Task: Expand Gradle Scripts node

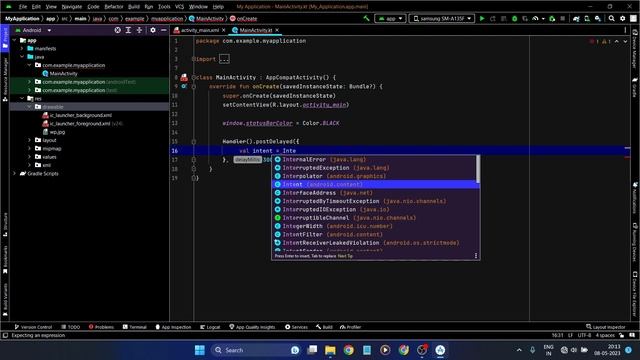Action: tap(15, 173)
